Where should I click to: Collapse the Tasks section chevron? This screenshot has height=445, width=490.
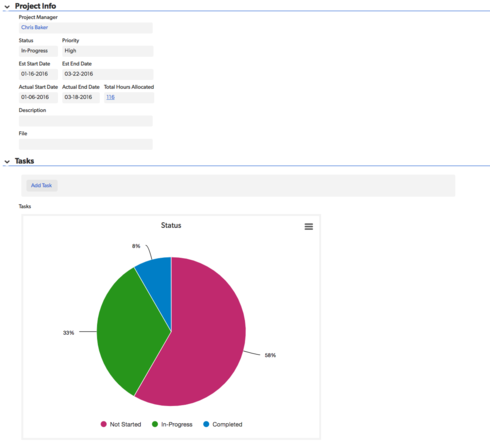(7, 162)
